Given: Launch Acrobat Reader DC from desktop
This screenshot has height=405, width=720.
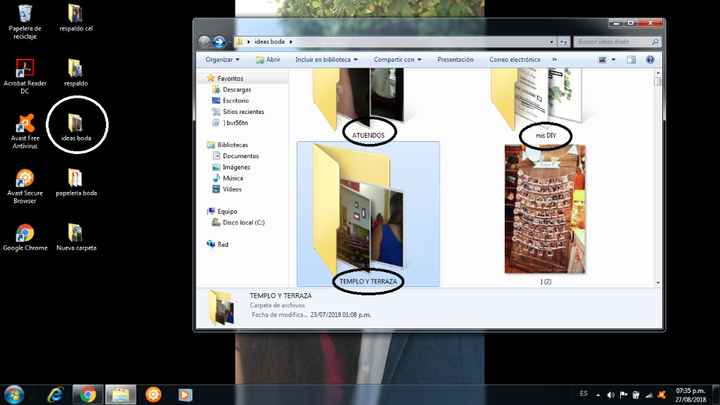Looking at the screenshot, I should 25,76.
